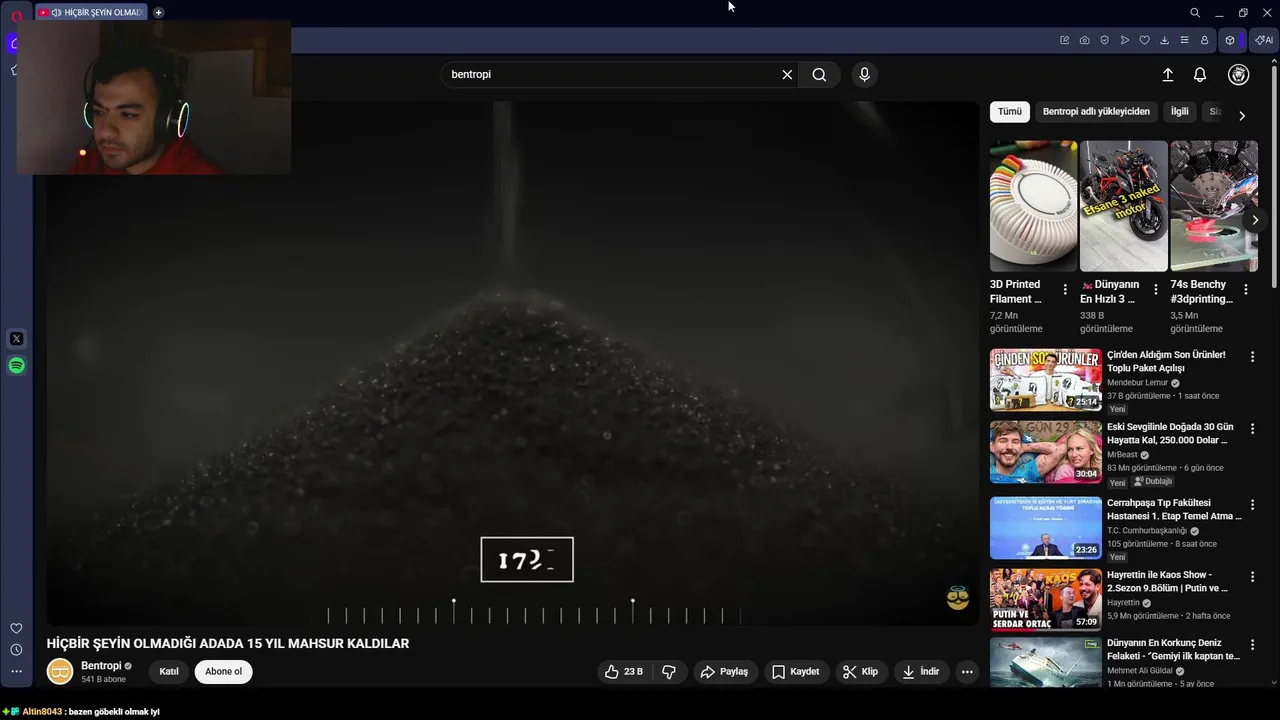The width and height of the screenshot is (1280, 720).
Task: Open Easy Setup sliders icon
Action: pyautogui.click(x=1185, y=40)
